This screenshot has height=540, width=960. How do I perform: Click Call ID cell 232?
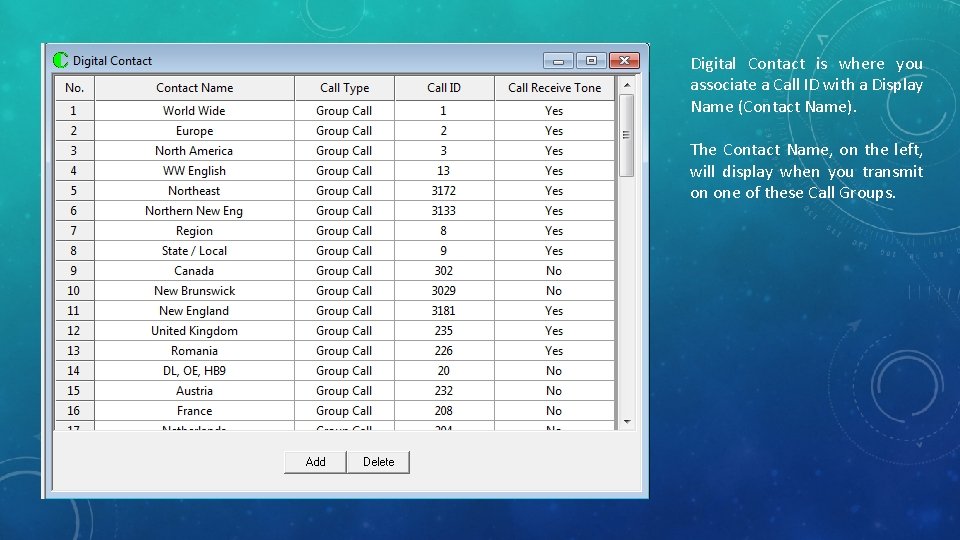pos(444,391)
